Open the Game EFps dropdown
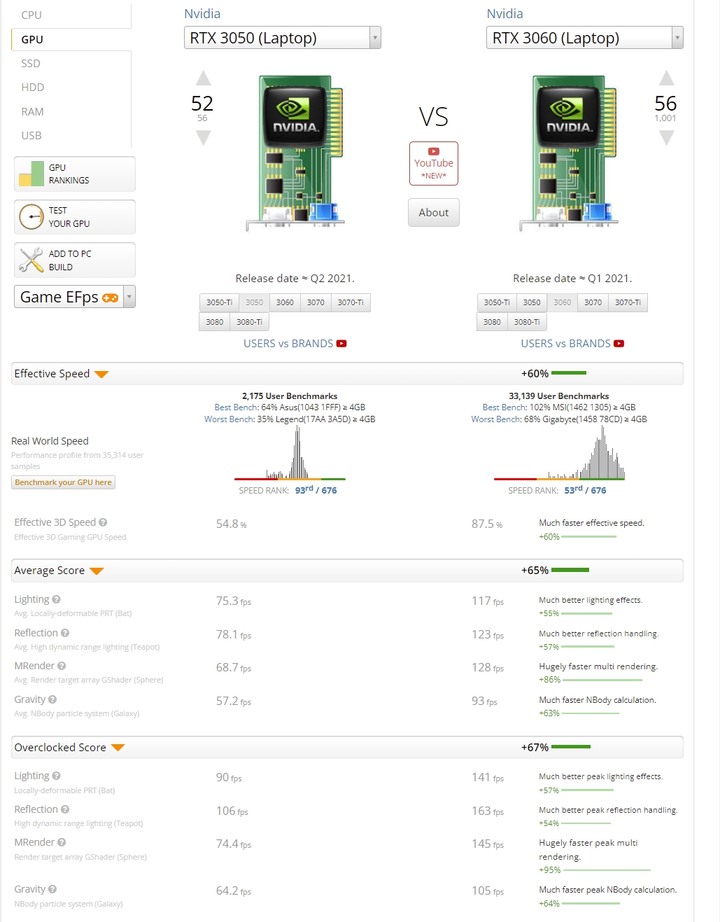Screen dimensions: 720x922 tap(75, 297)
